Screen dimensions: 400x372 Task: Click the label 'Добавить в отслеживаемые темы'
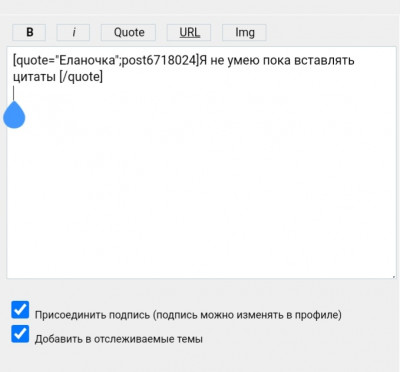[119, 339]
